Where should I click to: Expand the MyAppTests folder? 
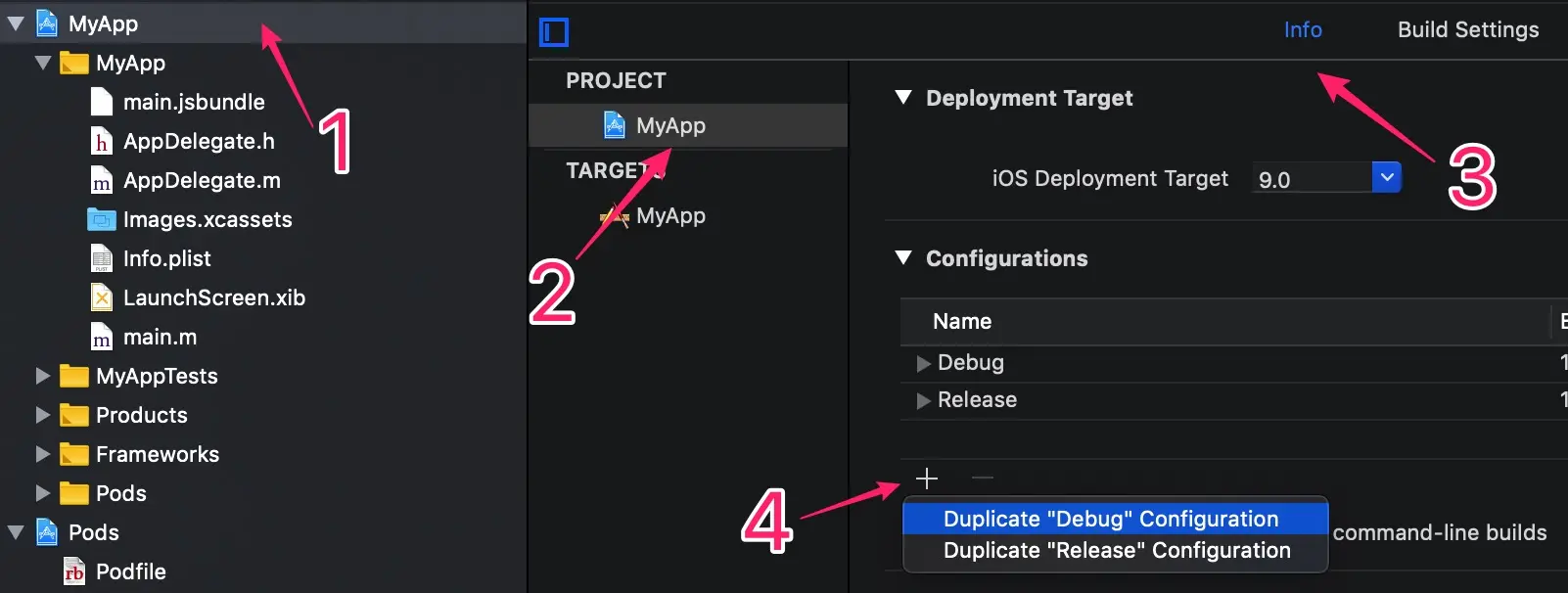pos(42,376)
